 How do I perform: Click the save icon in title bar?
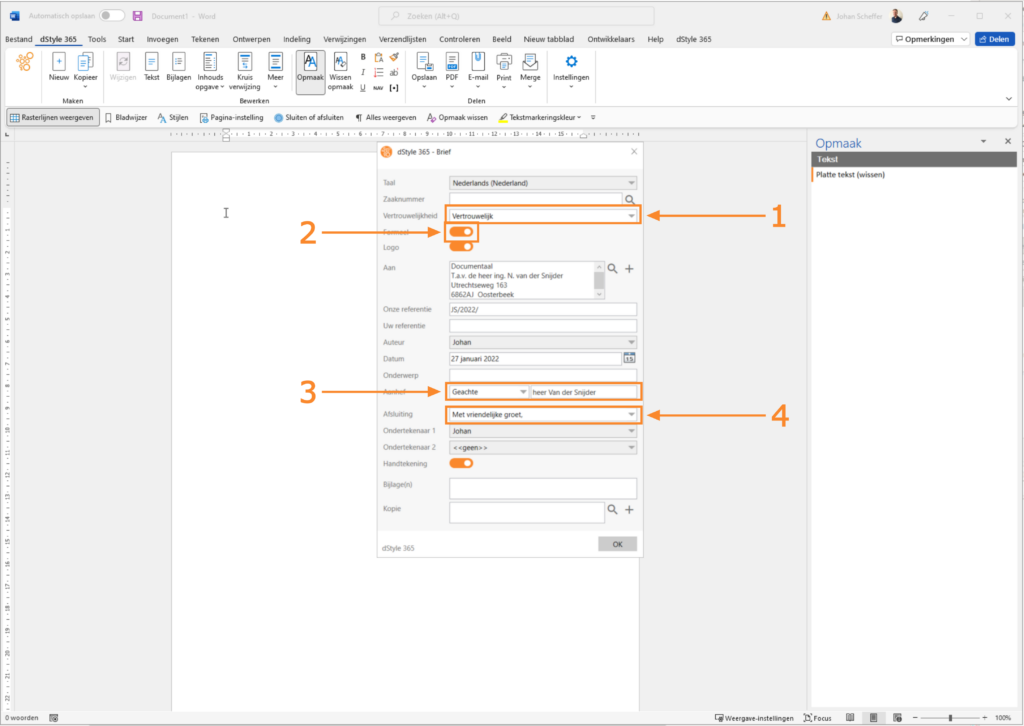click(x=138, y=16)
